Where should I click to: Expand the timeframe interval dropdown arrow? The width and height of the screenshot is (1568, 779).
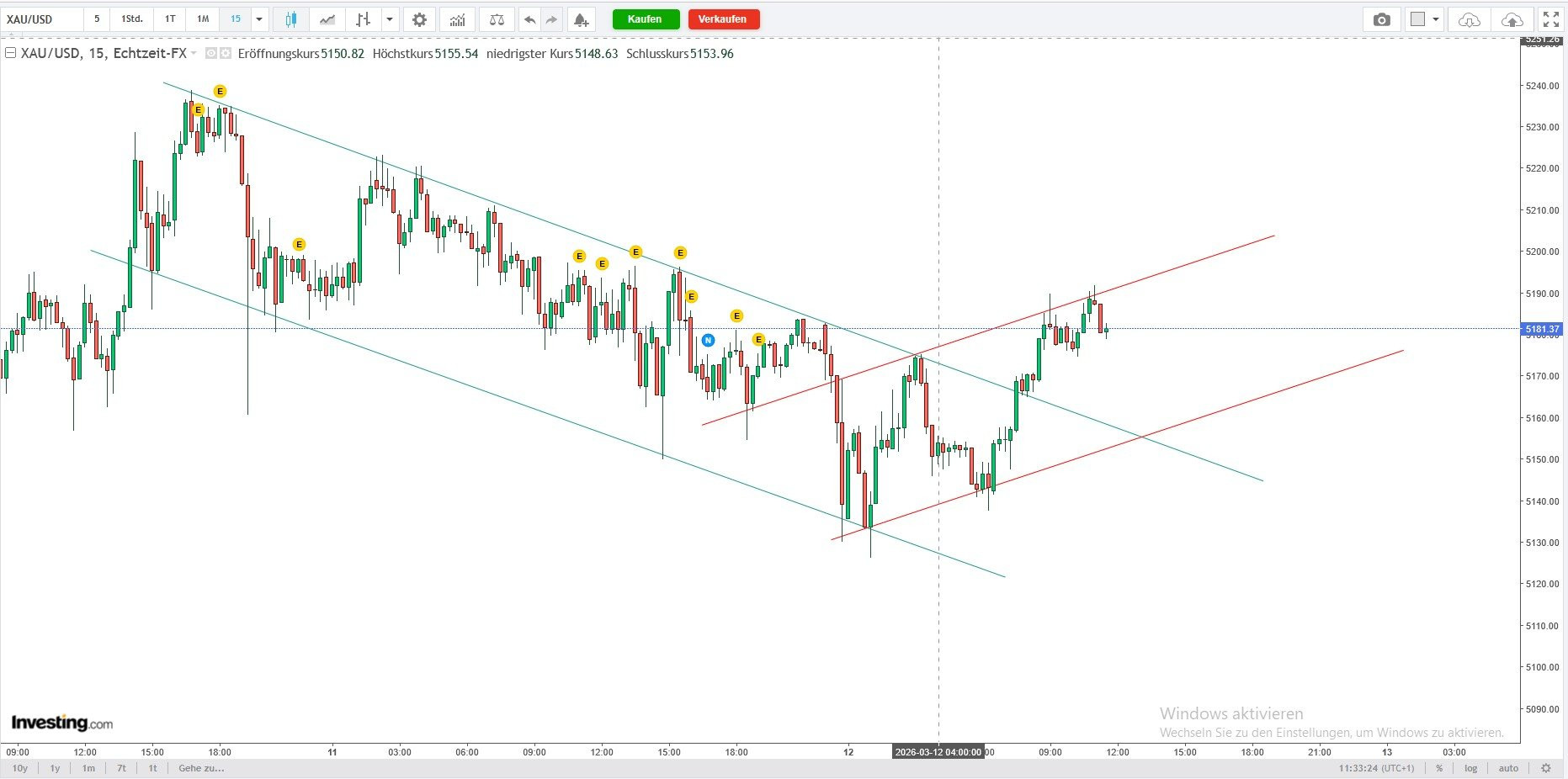259,19
